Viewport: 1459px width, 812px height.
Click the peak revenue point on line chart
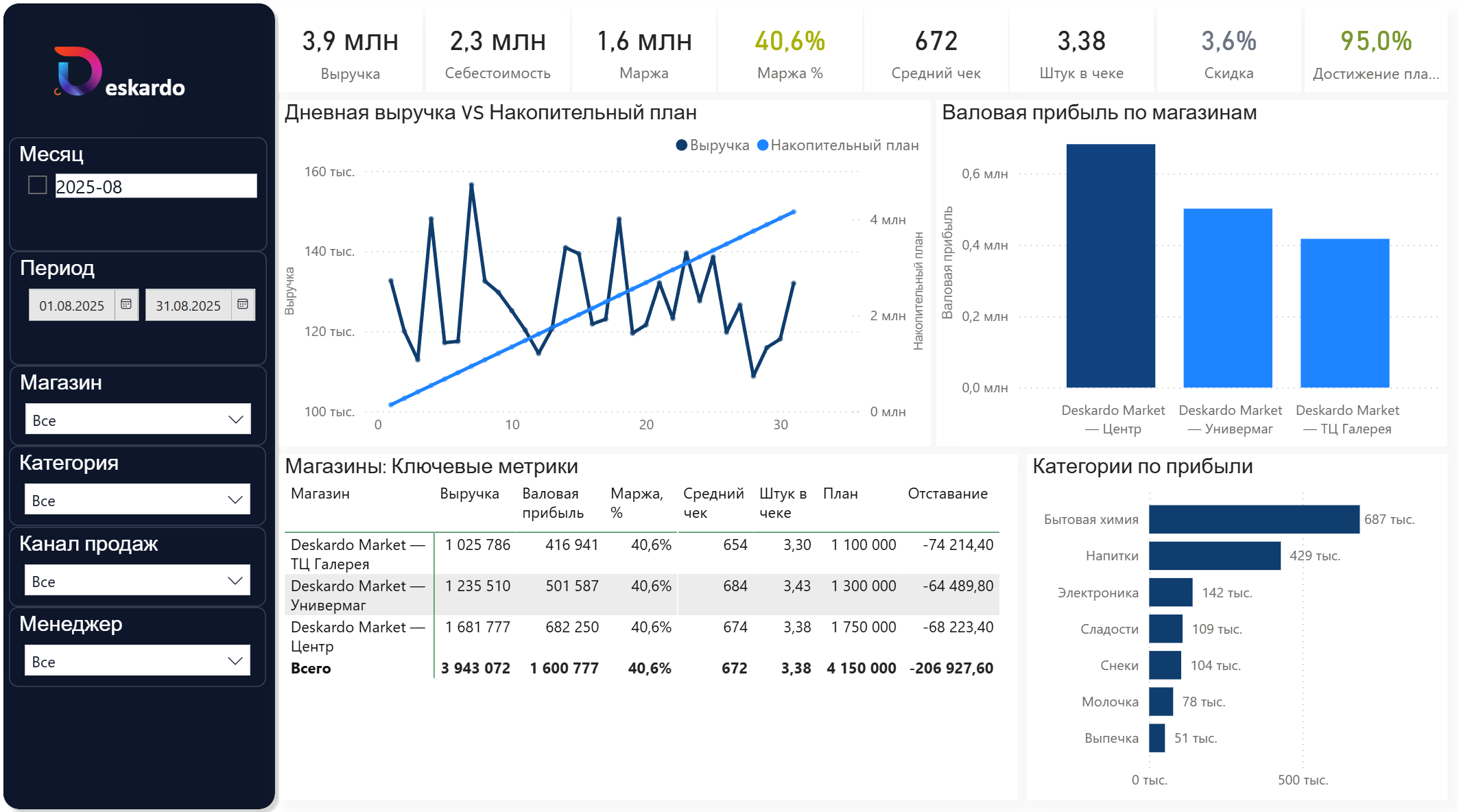click(471, 184)
